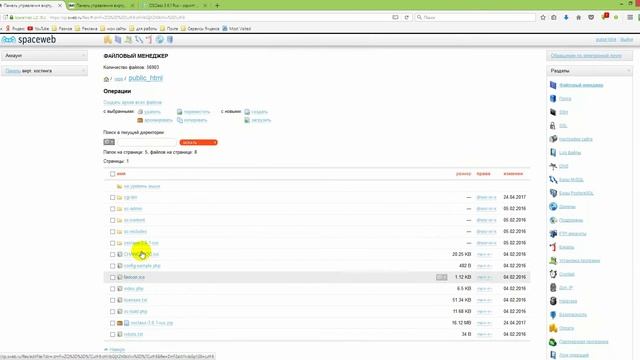Screen dimensions: 640x360
Task: Check the box for the favicon.ico 1.12 KB row
Action: pos(112,277)
